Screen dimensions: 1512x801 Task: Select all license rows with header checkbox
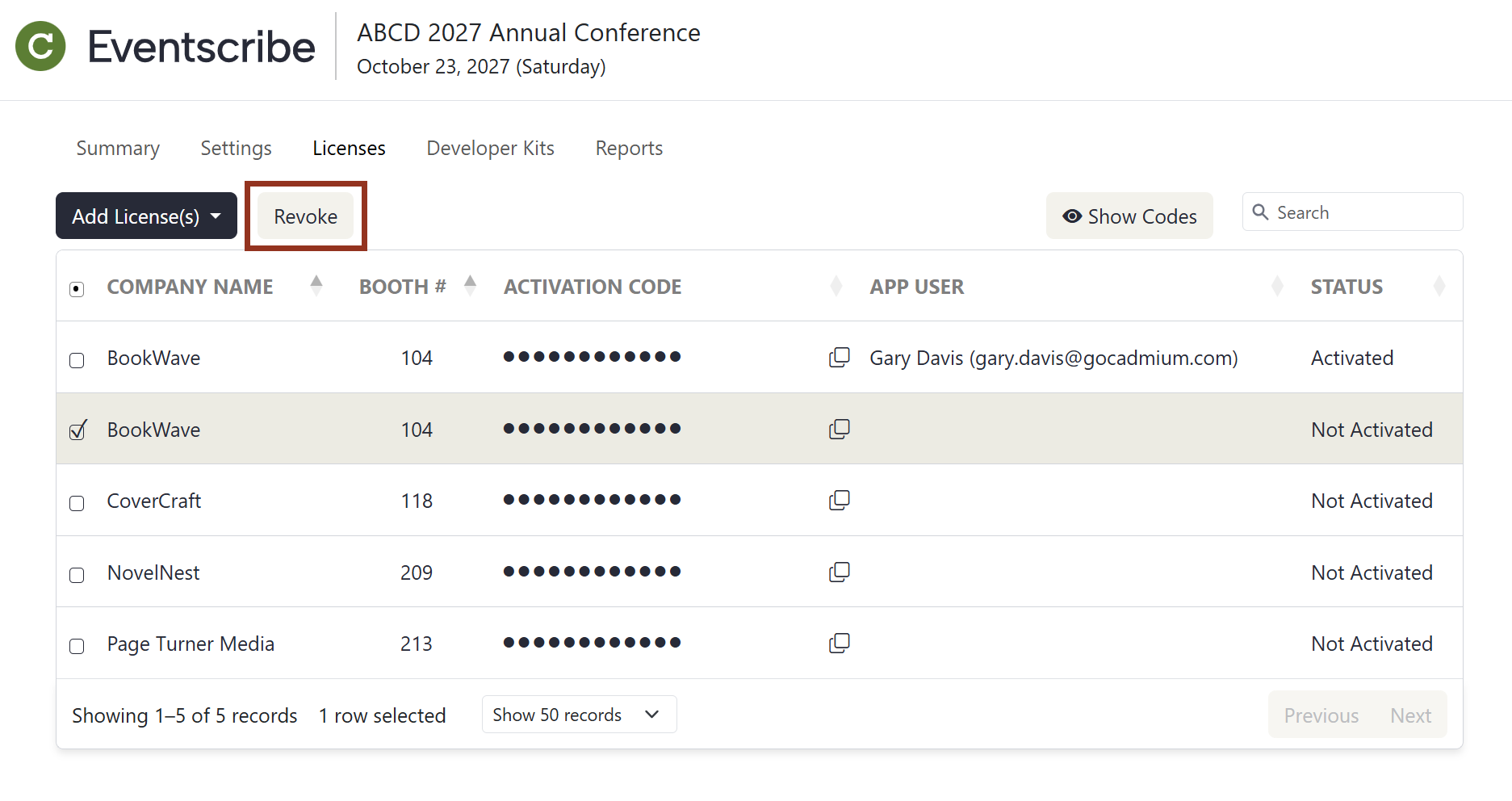(x=76, y=287)
